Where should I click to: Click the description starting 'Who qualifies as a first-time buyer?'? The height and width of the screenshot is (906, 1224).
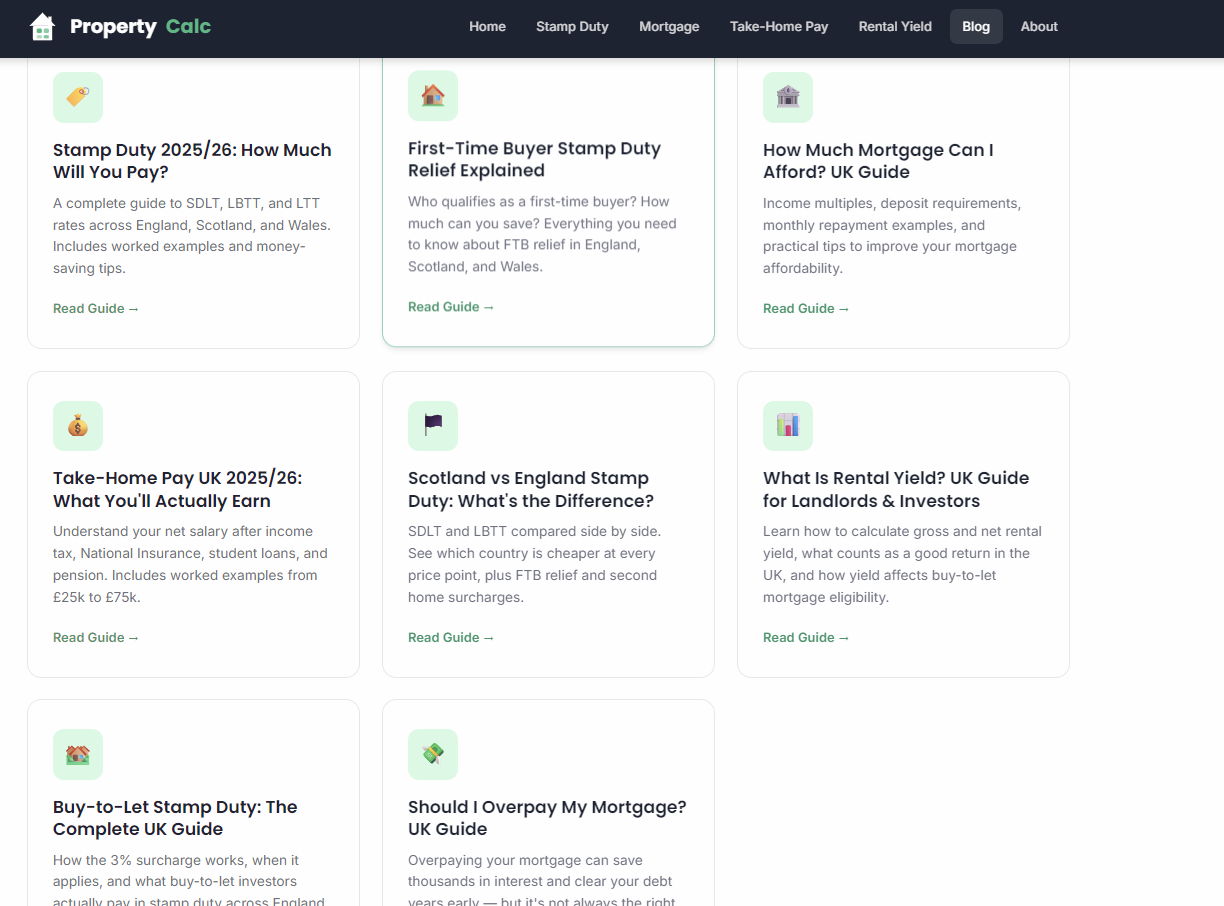543,234
